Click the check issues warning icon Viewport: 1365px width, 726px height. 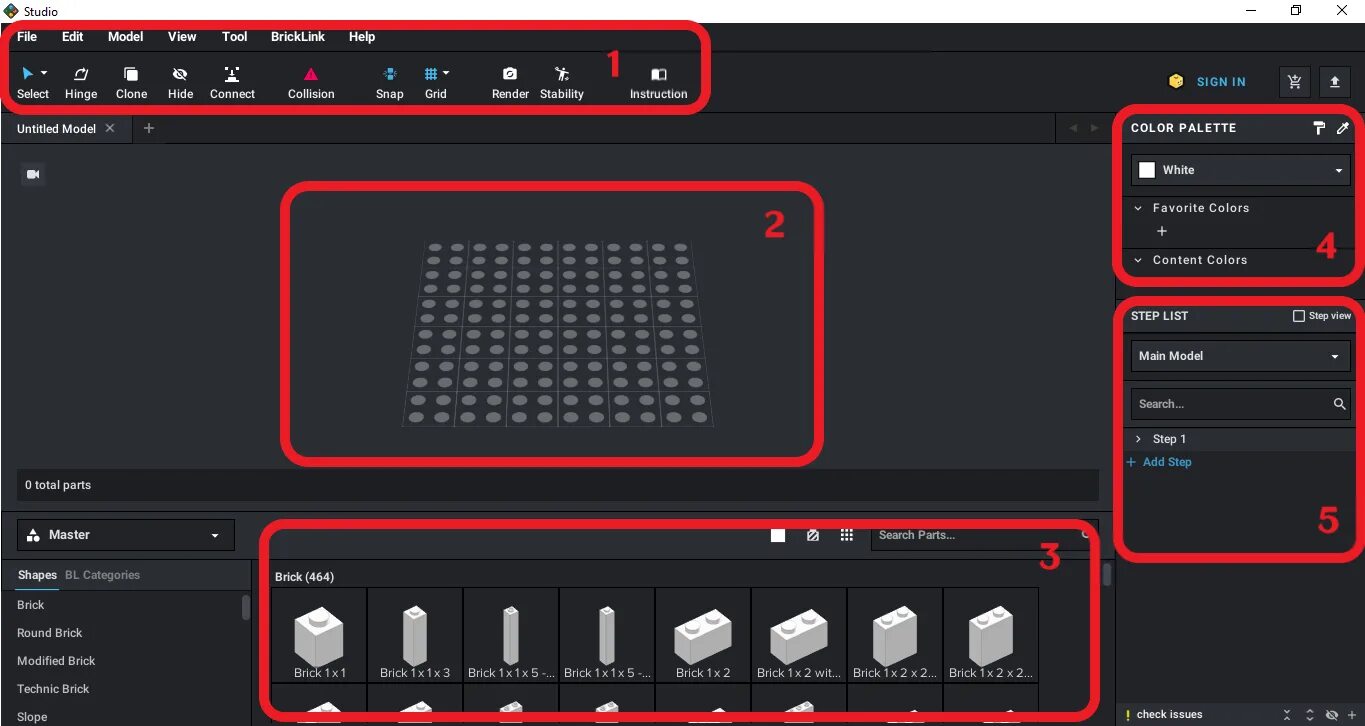pos(1128,715)
